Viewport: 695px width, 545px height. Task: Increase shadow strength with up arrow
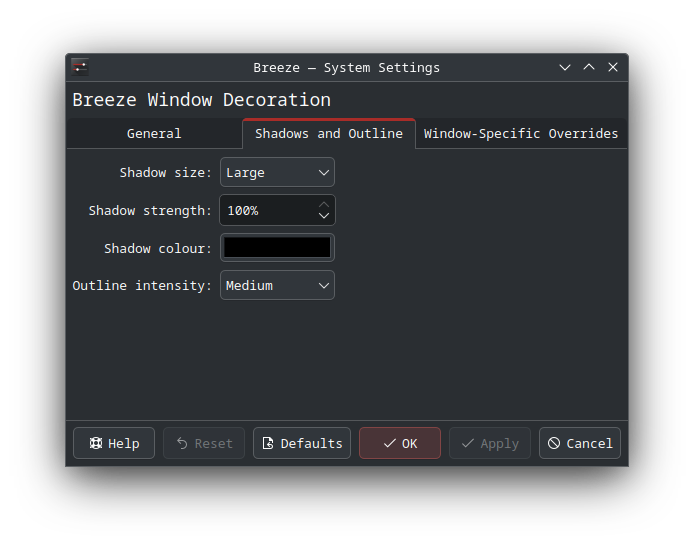(324, 205)
